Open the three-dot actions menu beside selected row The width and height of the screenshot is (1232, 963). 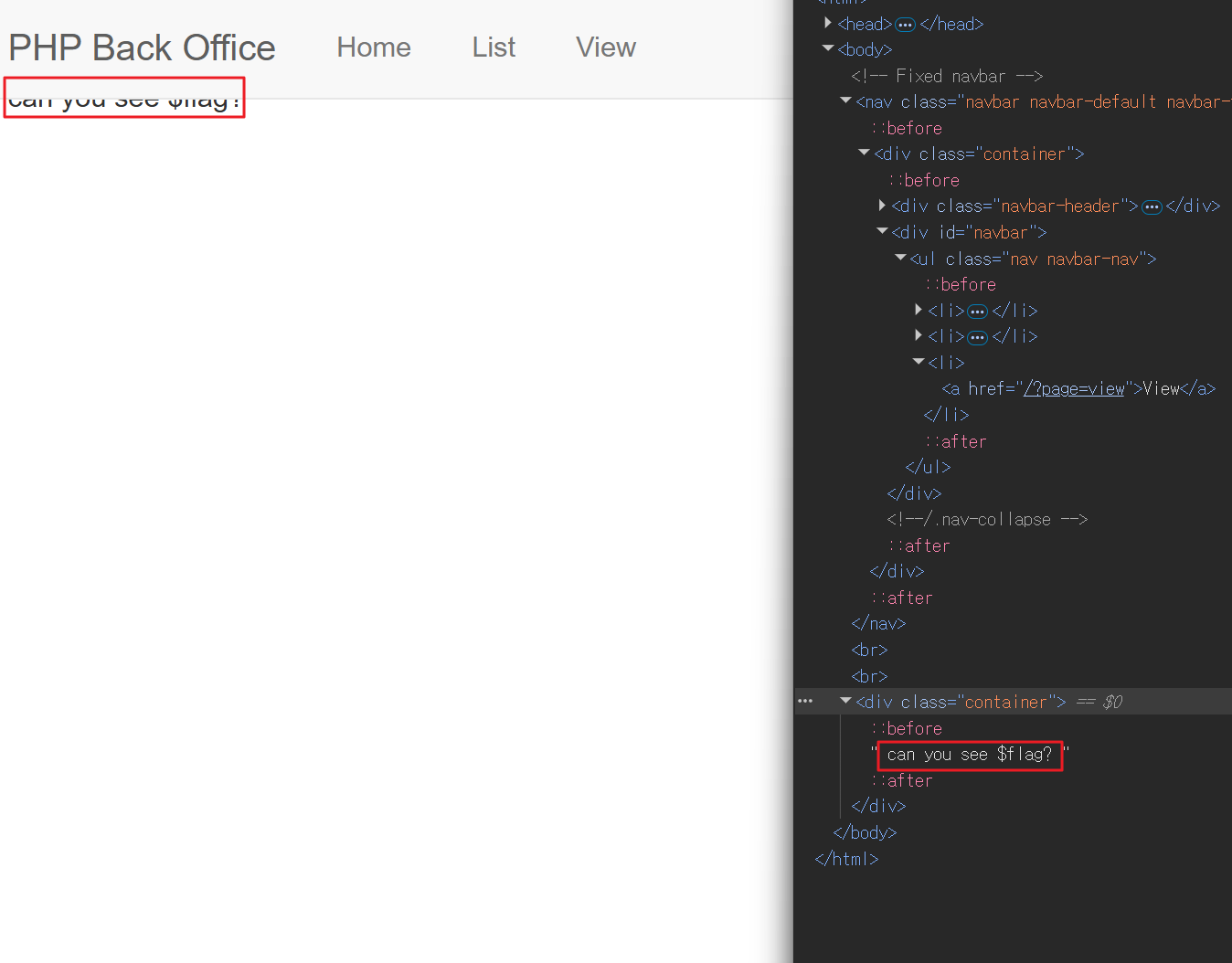tap(805, 702)
